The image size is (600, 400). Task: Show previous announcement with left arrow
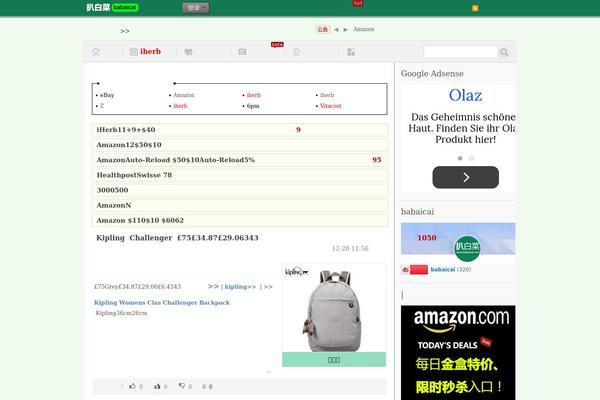pyautogui.click(x=336, y=29)
